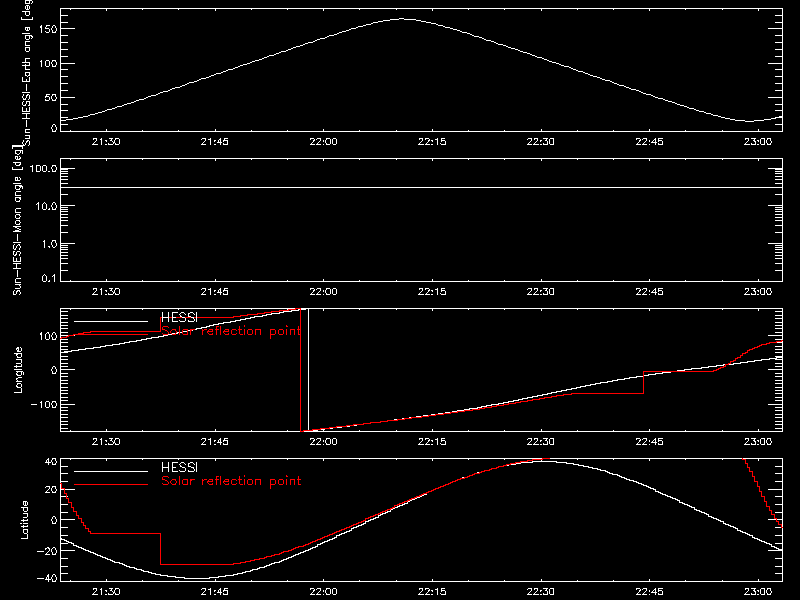Click the 50 tick on Earth angle plot
The height and width of the screenshot is (600, 800).
(51, 98)
